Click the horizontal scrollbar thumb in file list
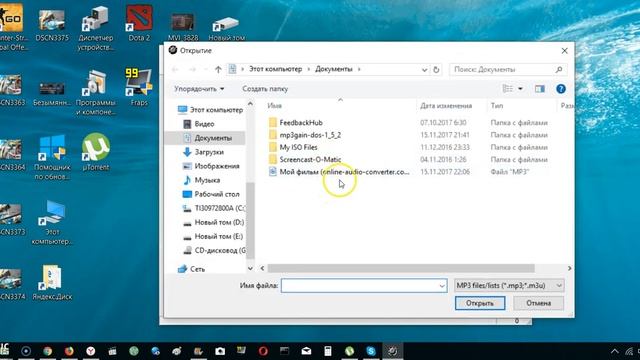The width and height of the screenshot is (640, 360). [x=401, y=269]
